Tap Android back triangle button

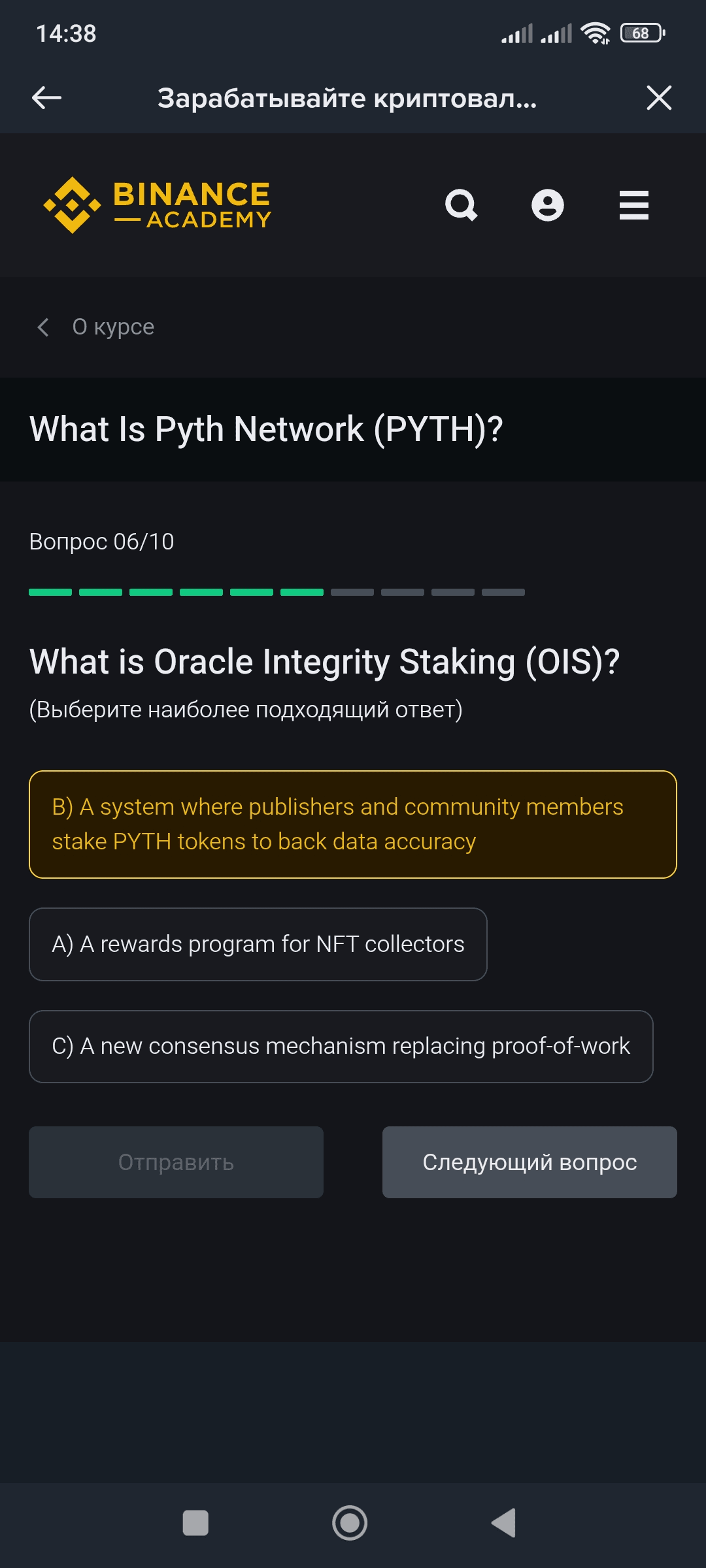point(504,1523)
